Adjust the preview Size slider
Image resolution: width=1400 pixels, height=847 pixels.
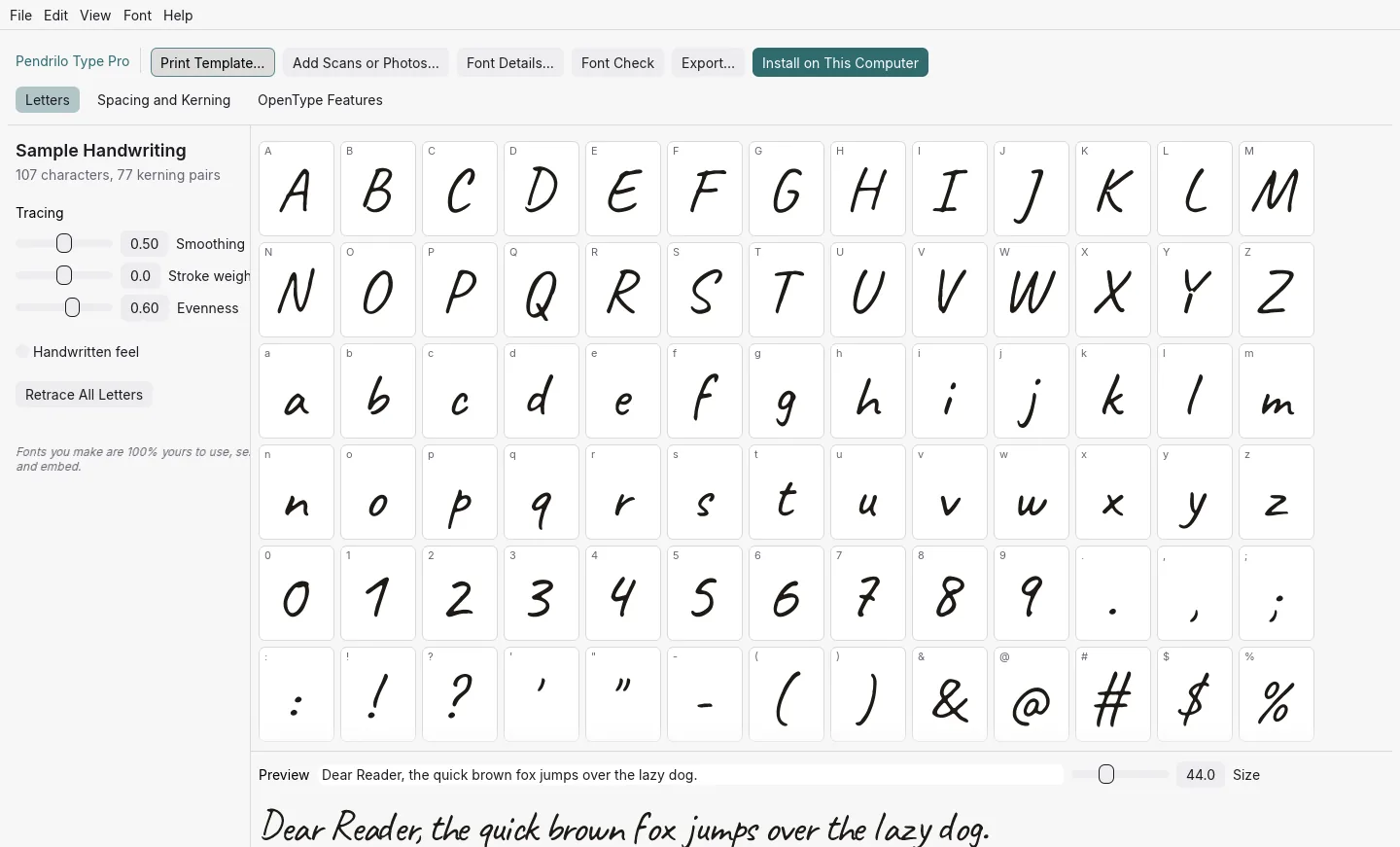coord(1120,774)
